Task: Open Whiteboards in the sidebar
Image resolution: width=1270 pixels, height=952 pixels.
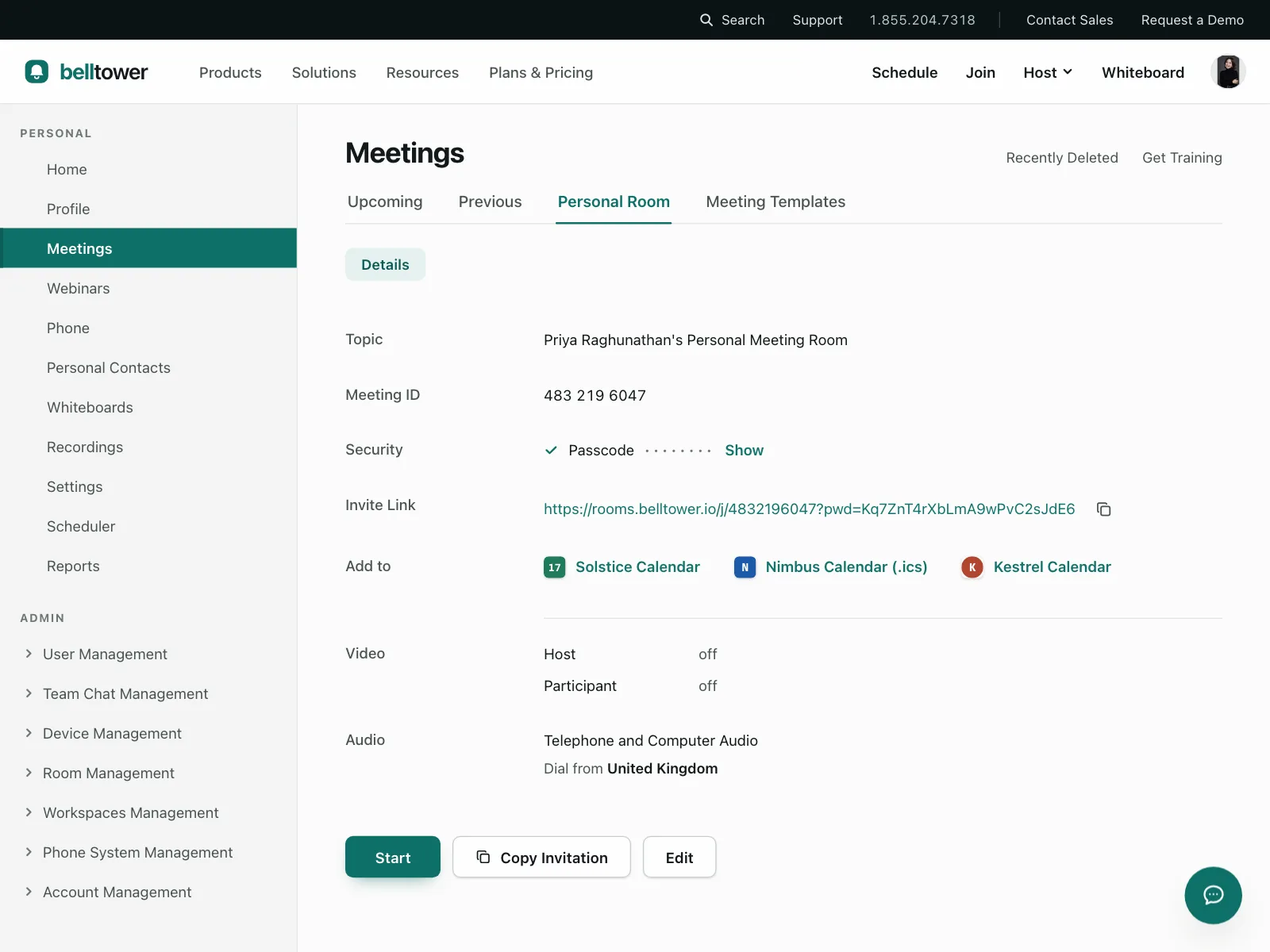Action: [148, 408]
